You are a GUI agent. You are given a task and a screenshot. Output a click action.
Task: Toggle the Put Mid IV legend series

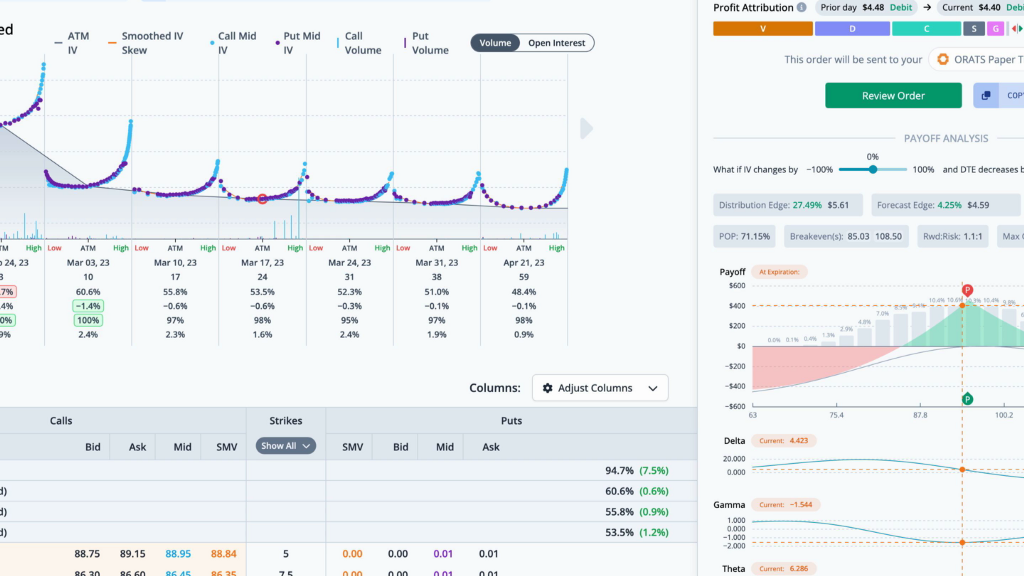pyautogui.click(x=298, y=43)
